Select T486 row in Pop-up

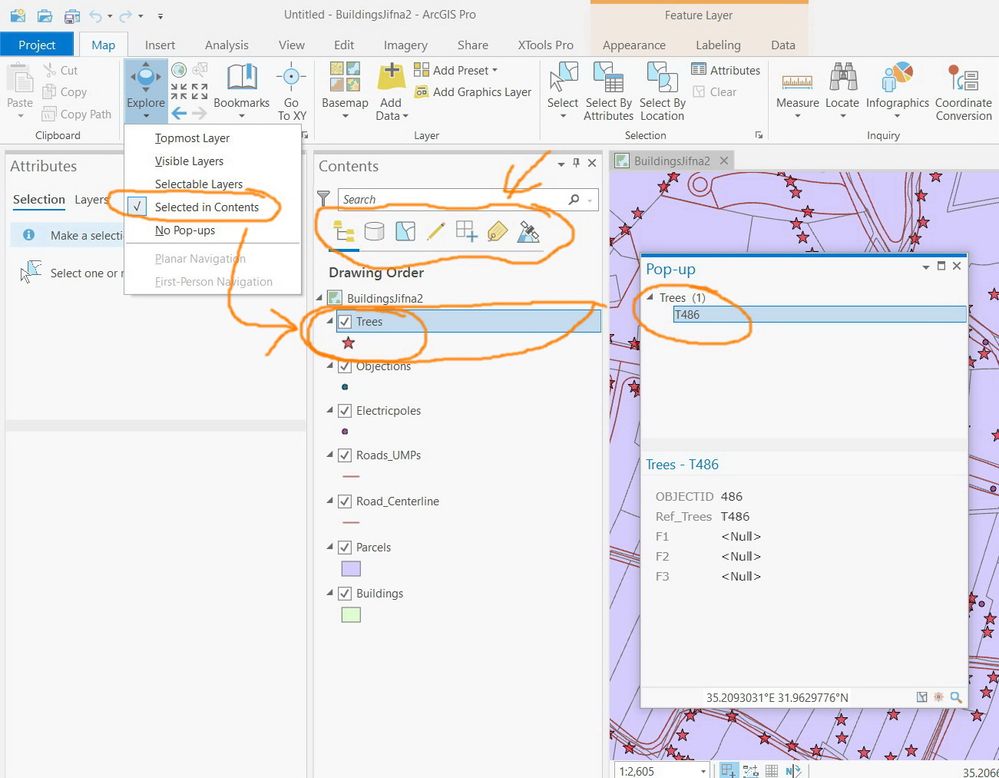point(819,314)
